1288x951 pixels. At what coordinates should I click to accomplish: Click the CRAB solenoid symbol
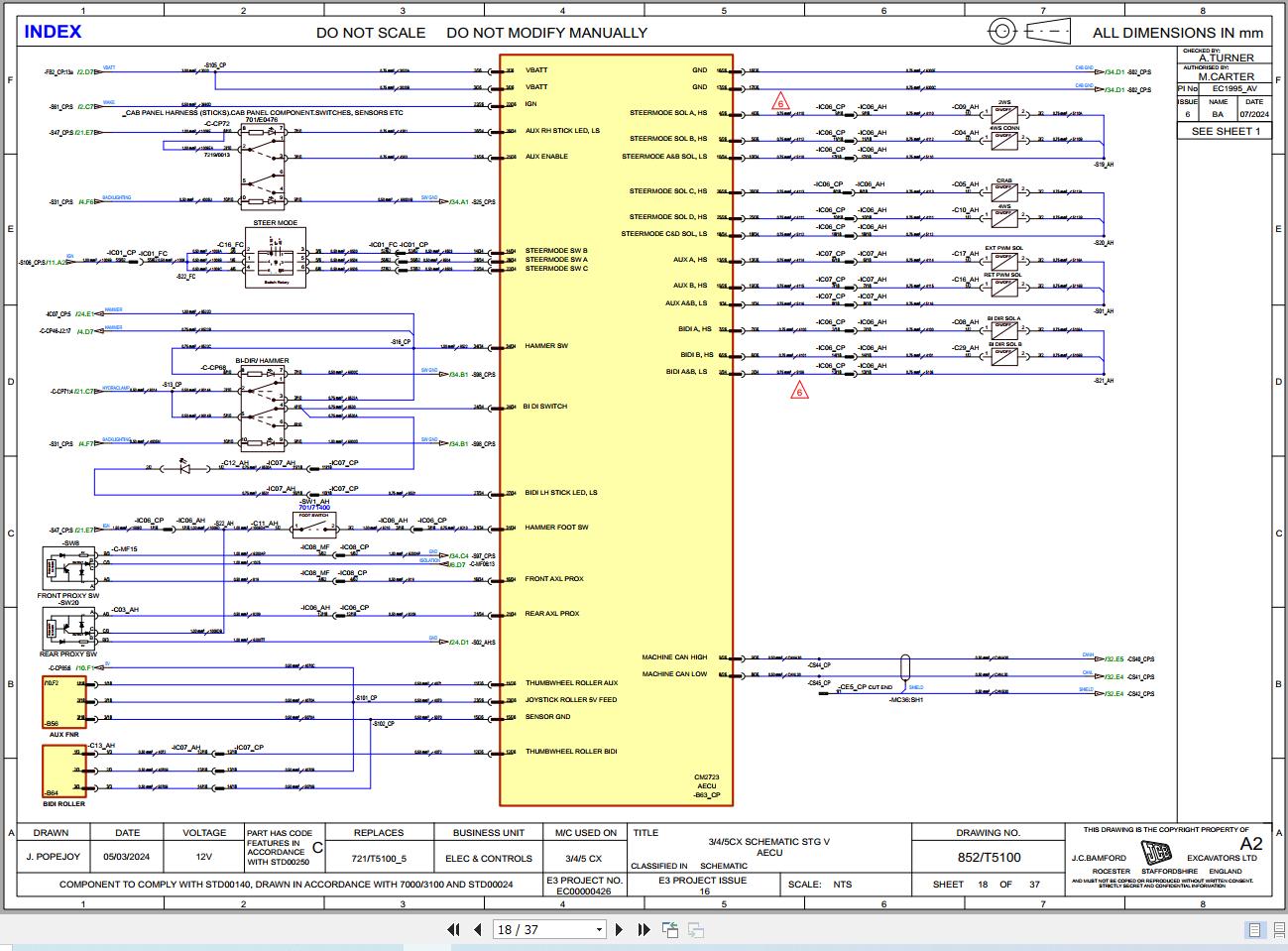(x=1005, y=191)
